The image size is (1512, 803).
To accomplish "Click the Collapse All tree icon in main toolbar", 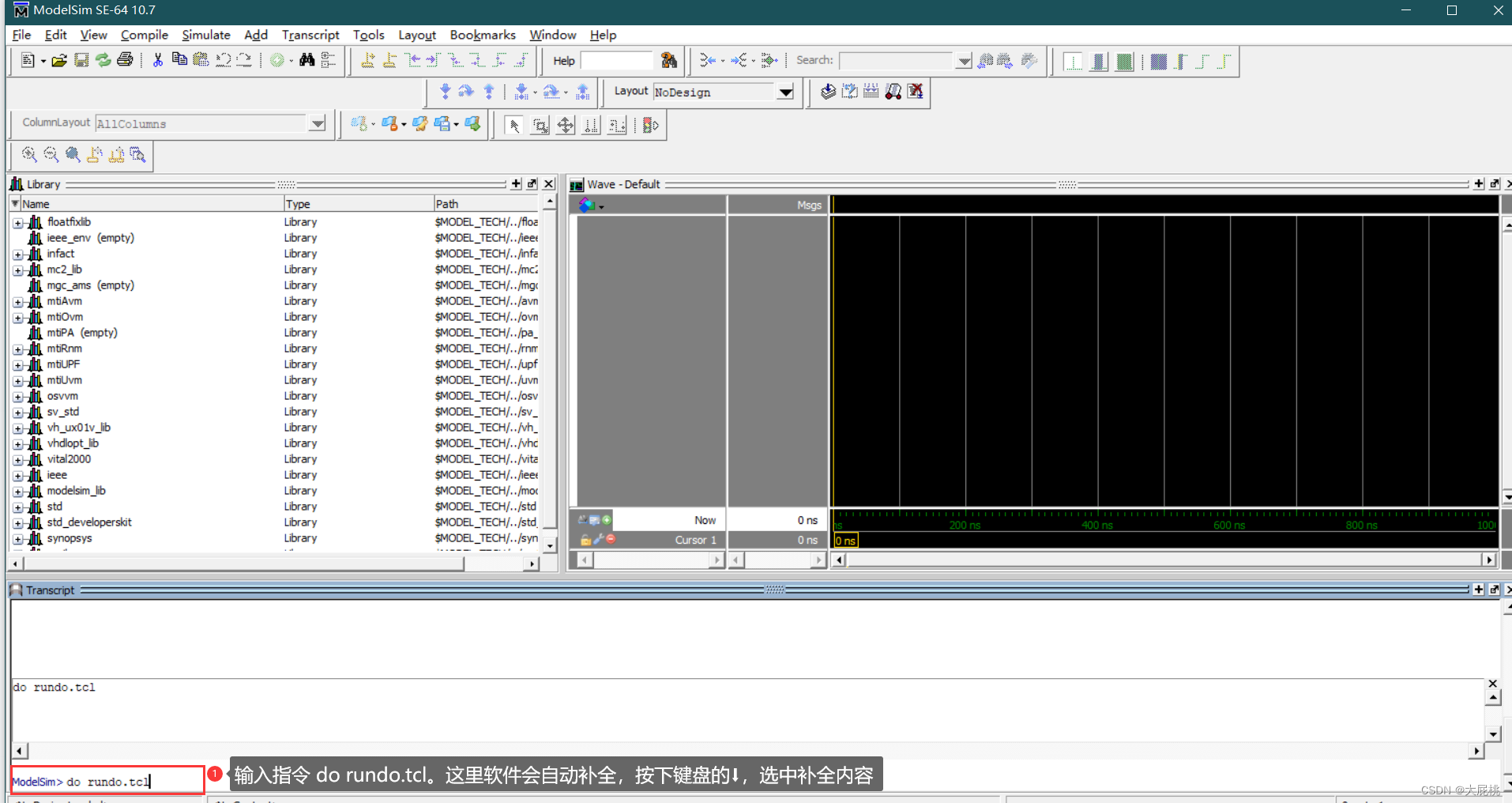I will click(329, 60).
